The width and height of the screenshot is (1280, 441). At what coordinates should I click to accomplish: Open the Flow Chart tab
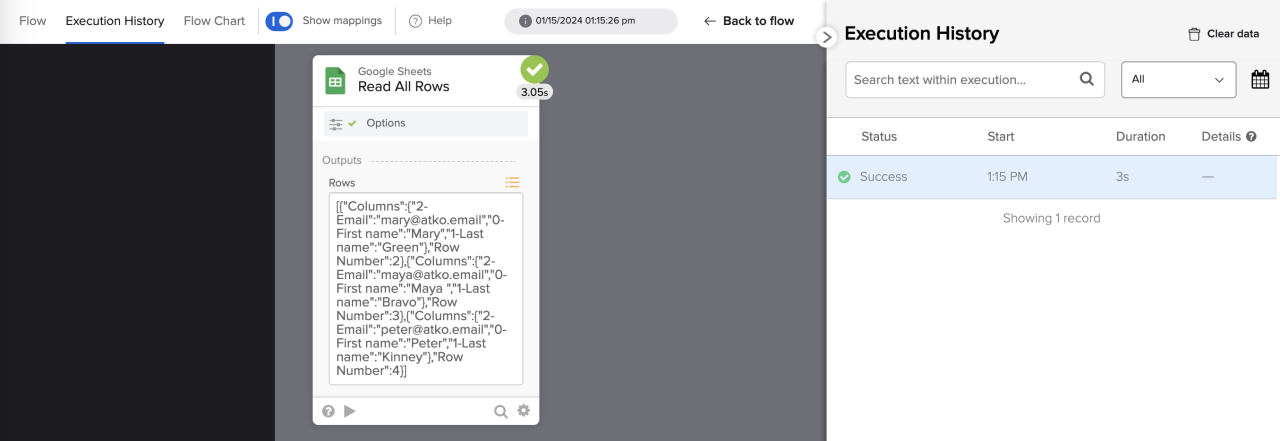tap(214, 21)
